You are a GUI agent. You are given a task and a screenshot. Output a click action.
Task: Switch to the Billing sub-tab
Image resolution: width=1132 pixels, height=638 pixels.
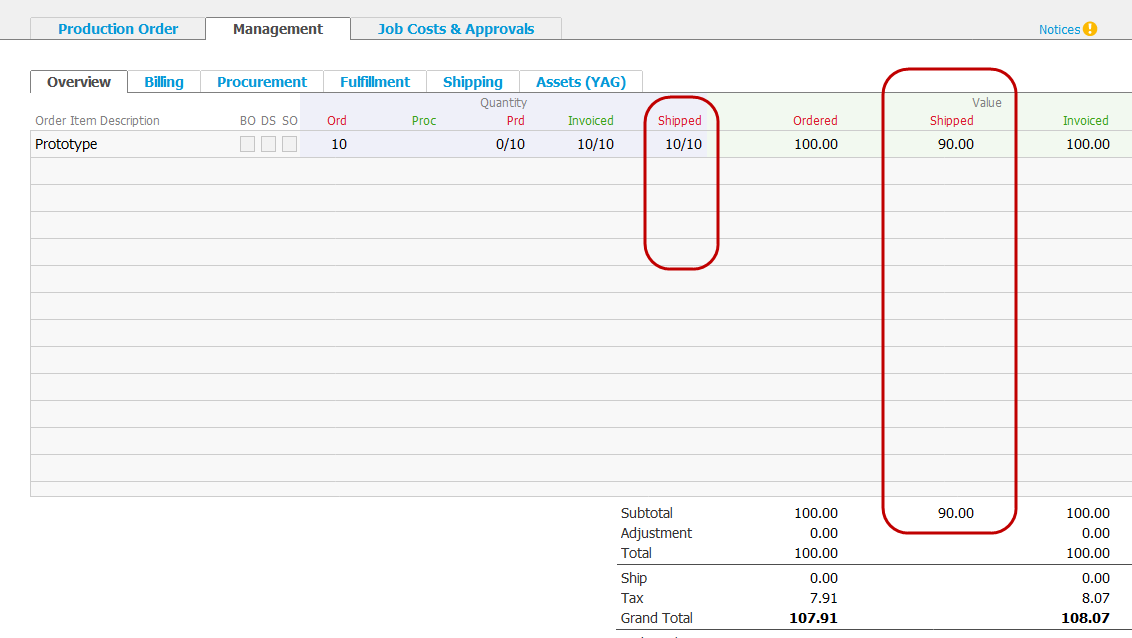click(164, 82)
